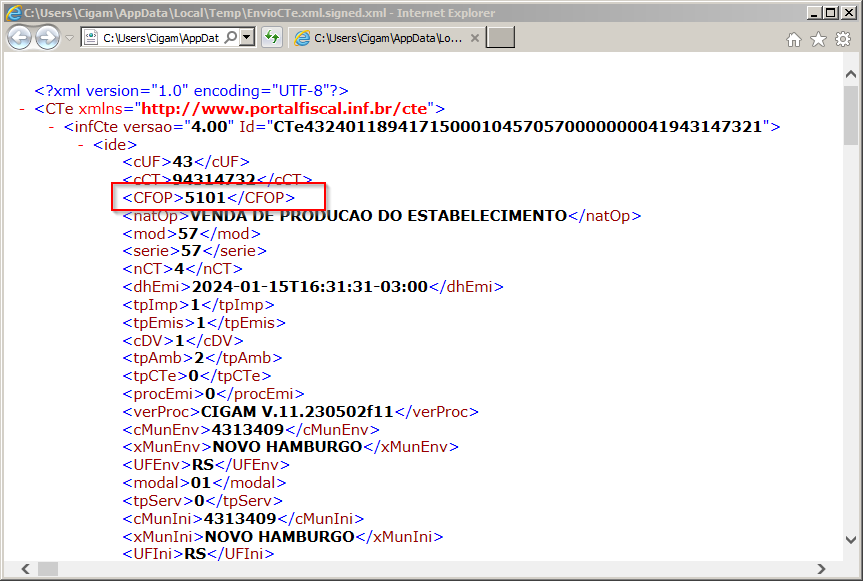This screenshot has height=581, width=863.
Task: Click the horizontal scrollbar right arrow
Action: click(821, 568)
